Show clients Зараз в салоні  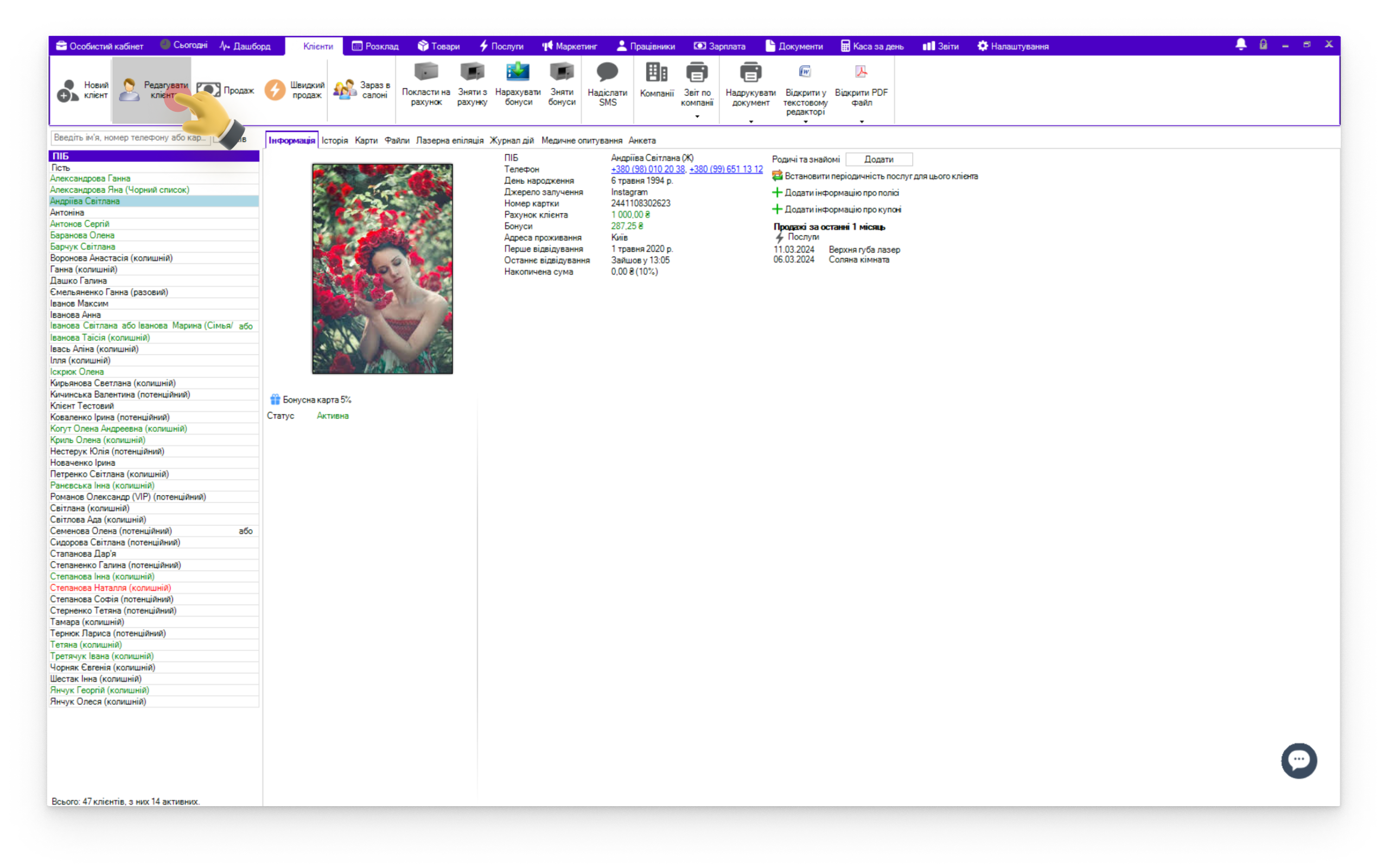point(361,90)
